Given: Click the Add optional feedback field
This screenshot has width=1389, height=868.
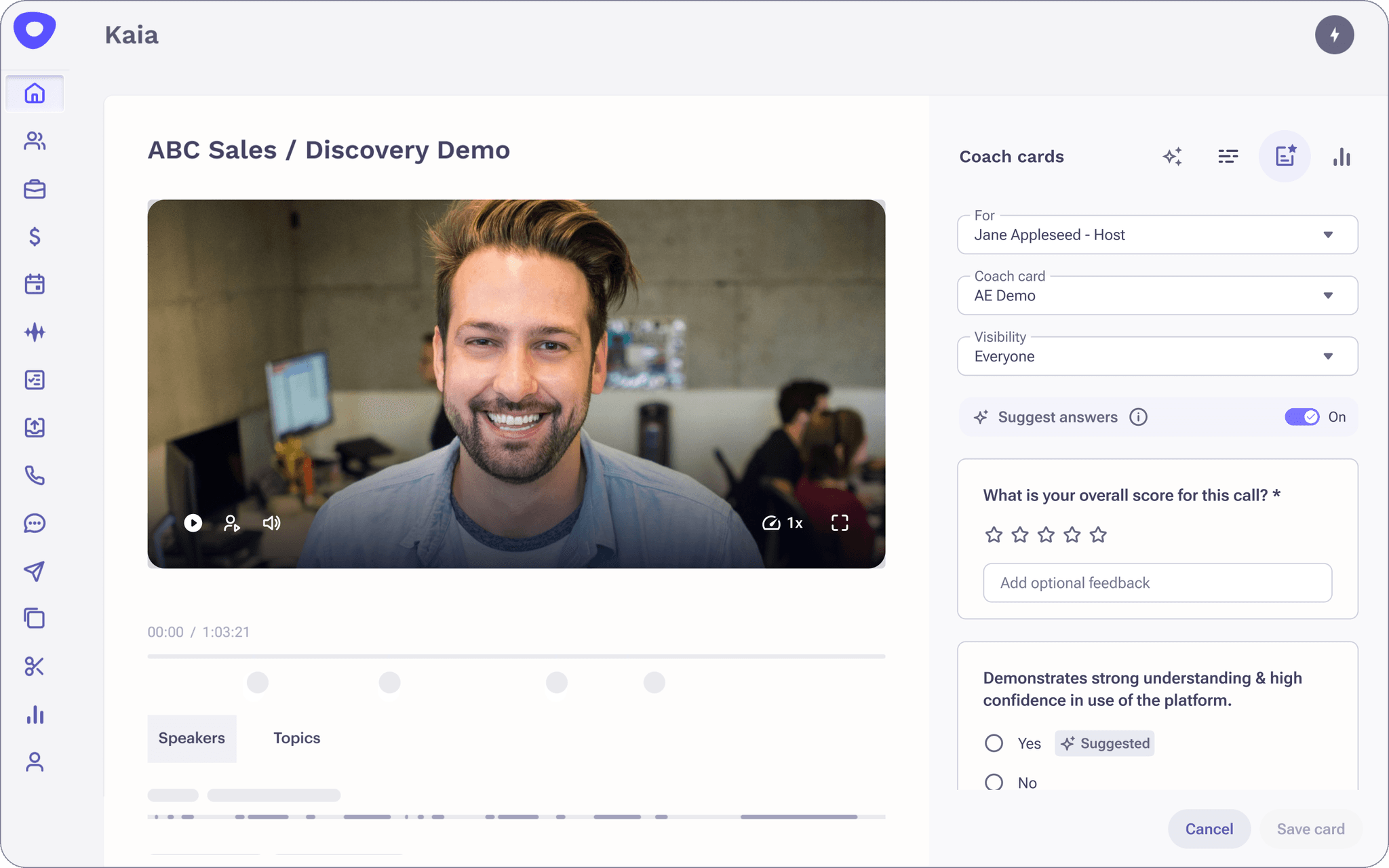Looking at the screenshot, I should point(1157,583).
